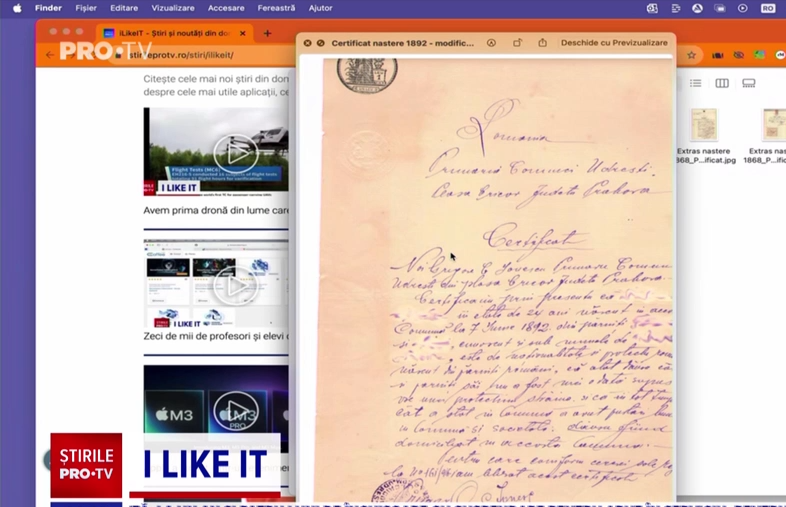786x507 pixels.
Task: Play the drone video thumbnail
Action: (x=235, y=152)
